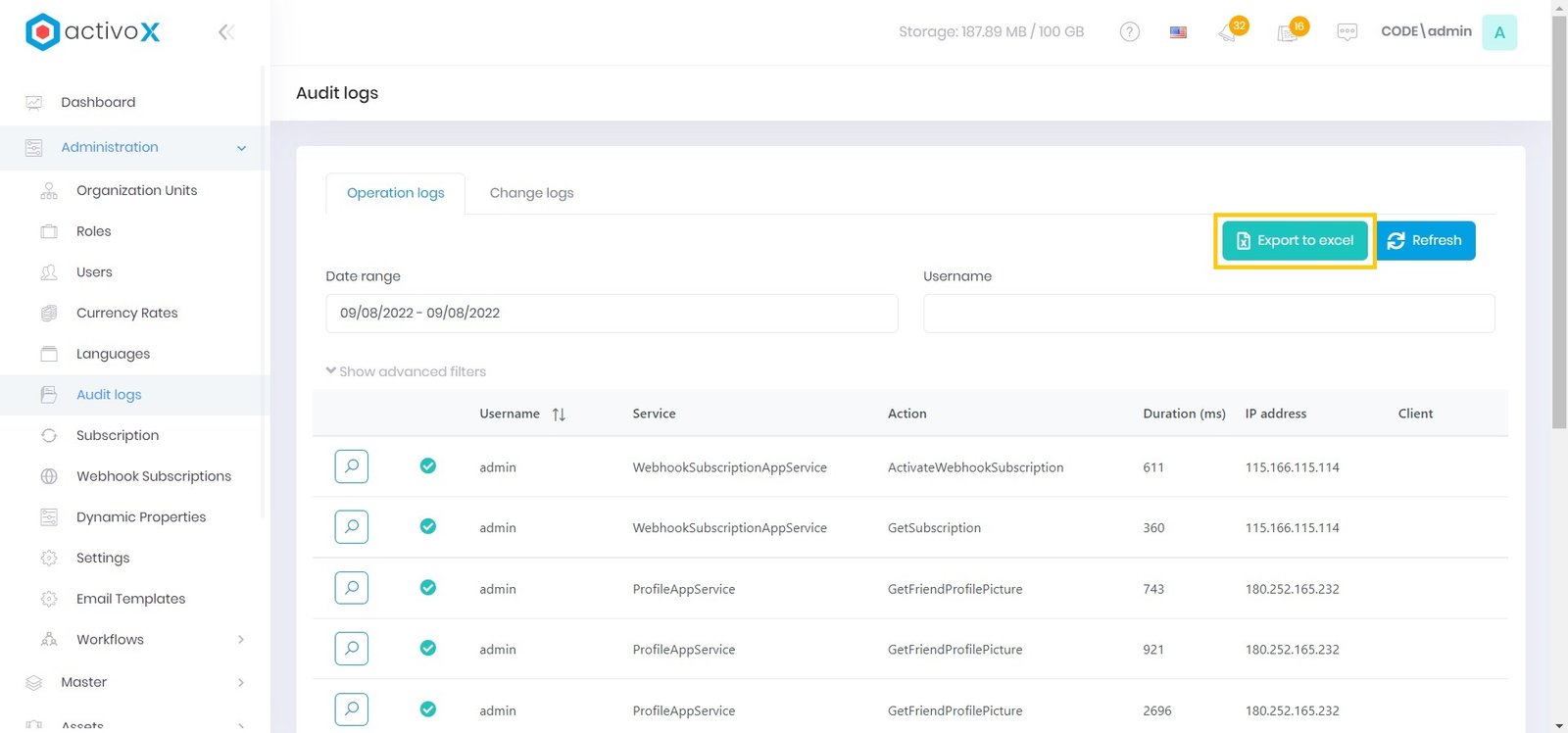Click the activoX logo
Viewport: 1568px width, 733px height.
coord(93,31)
